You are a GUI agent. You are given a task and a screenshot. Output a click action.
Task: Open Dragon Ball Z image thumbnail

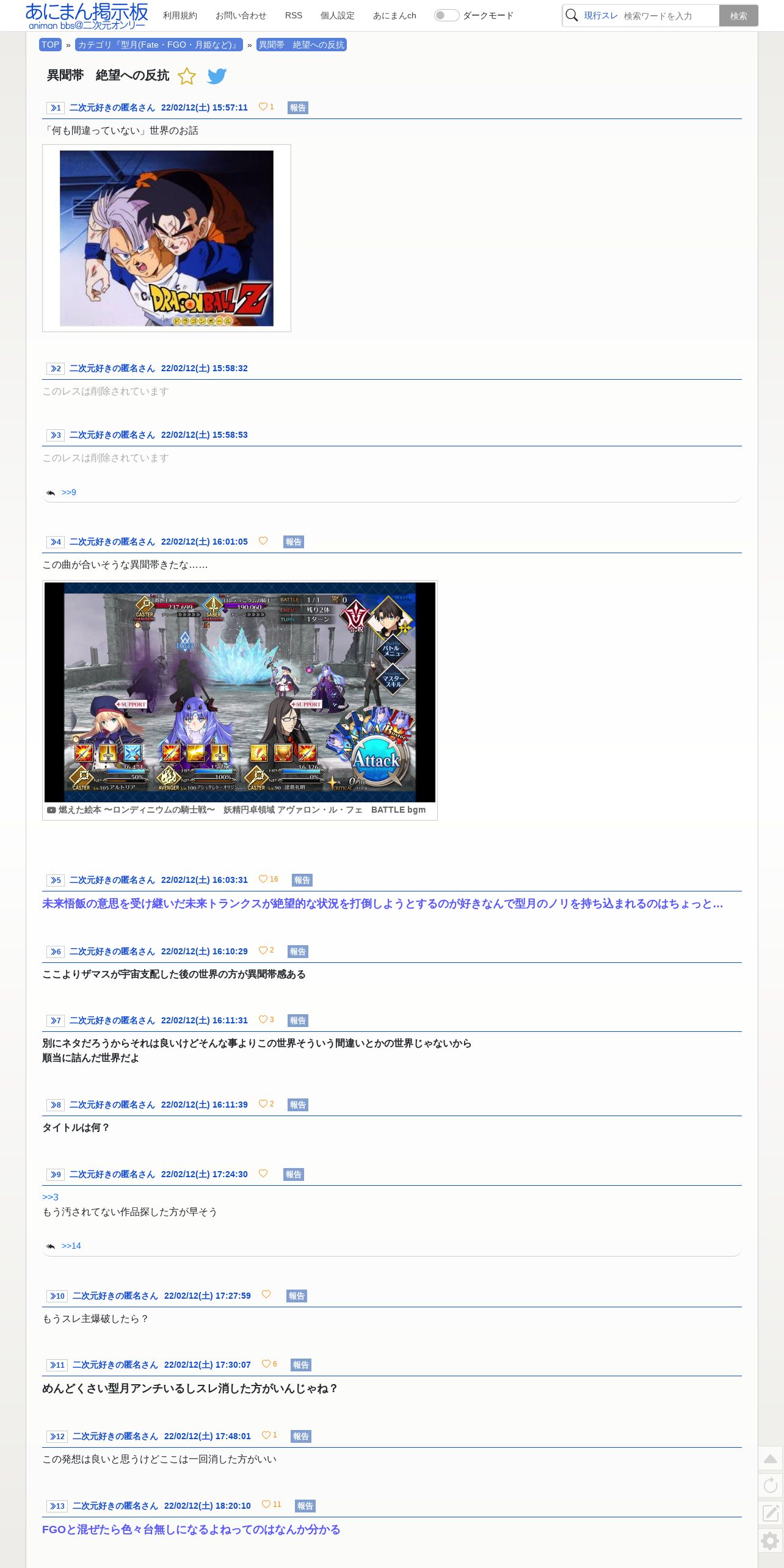[167, 238]
